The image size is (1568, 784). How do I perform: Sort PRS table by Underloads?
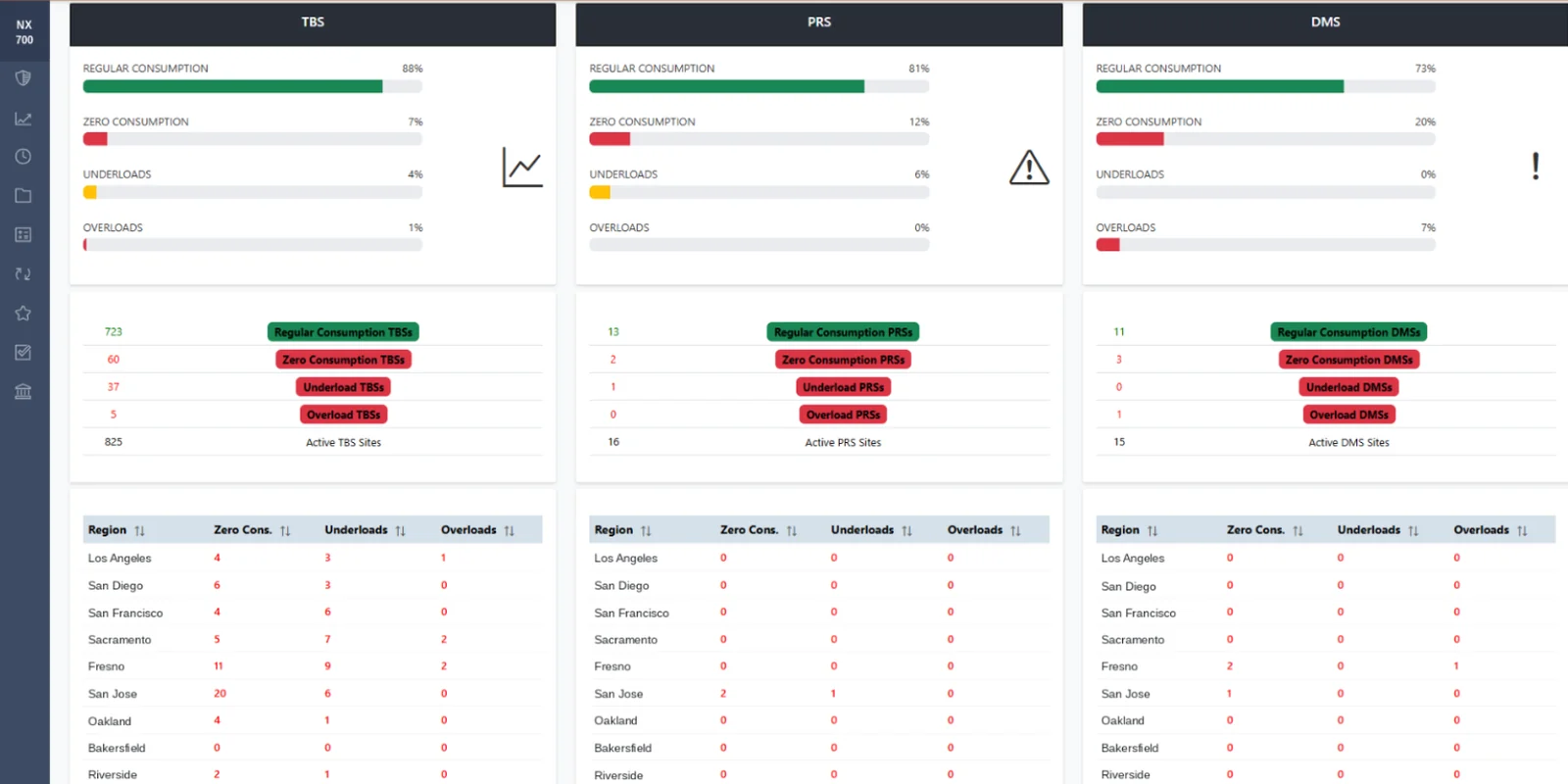(x=906, y=531)
